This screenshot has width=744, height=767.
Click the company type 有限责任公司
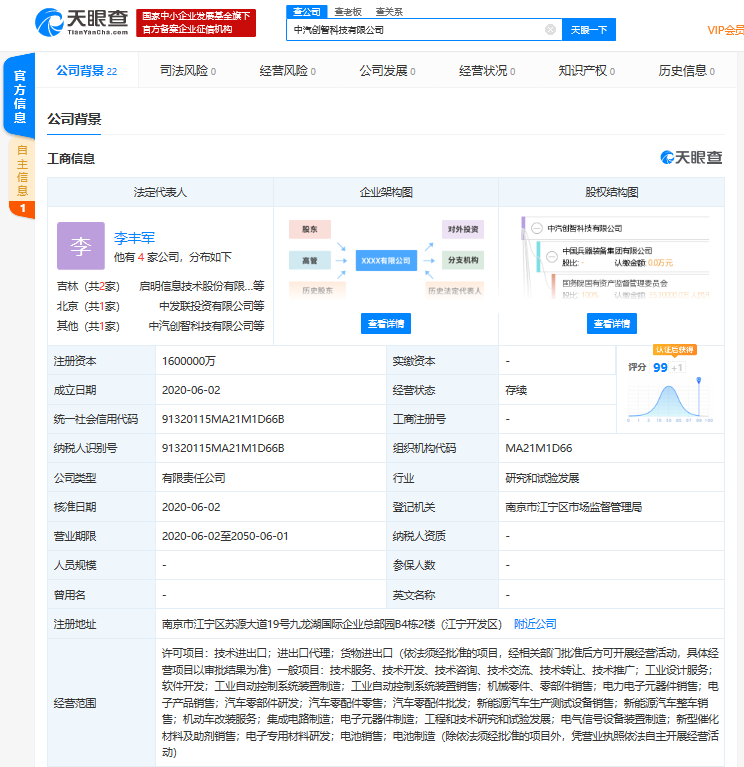pos(194,478)
